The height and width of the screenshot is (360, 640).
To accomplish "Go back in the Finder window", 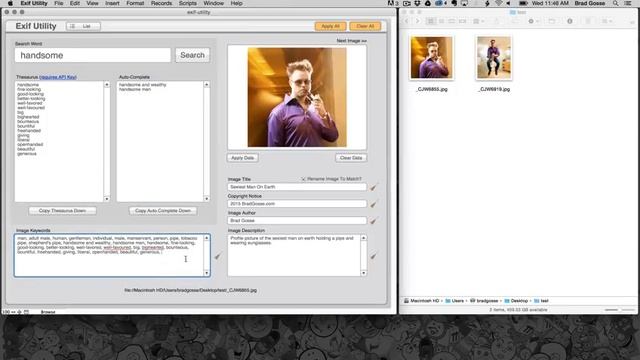I will coord(407,21).
